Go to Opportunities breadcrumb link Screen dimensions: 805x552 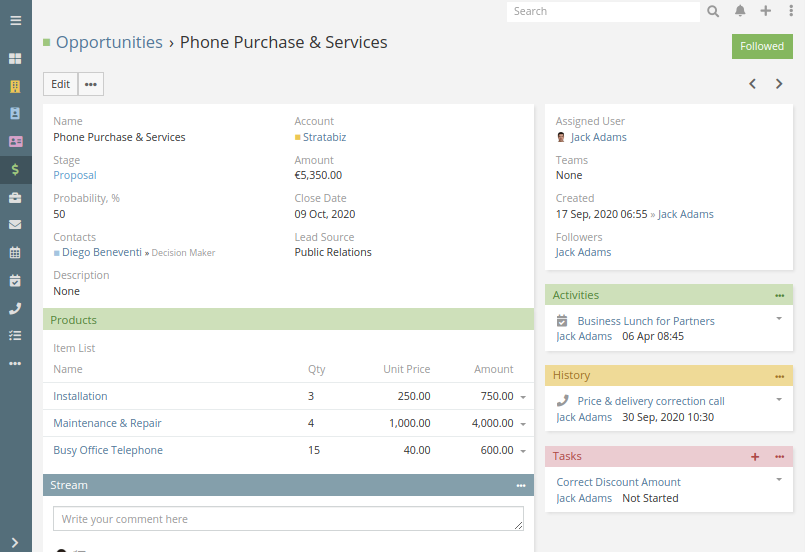109,42
